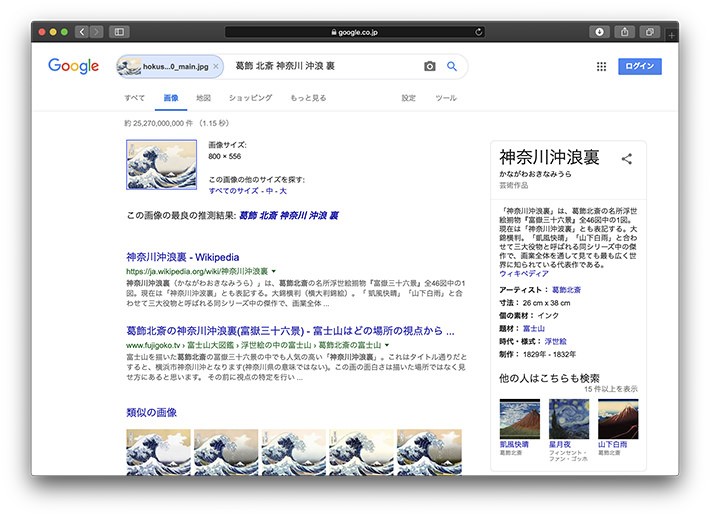710x517 pixels.
Task: Expand the Wikipedia result URL dropdown arrow
Action: (274, 271)
